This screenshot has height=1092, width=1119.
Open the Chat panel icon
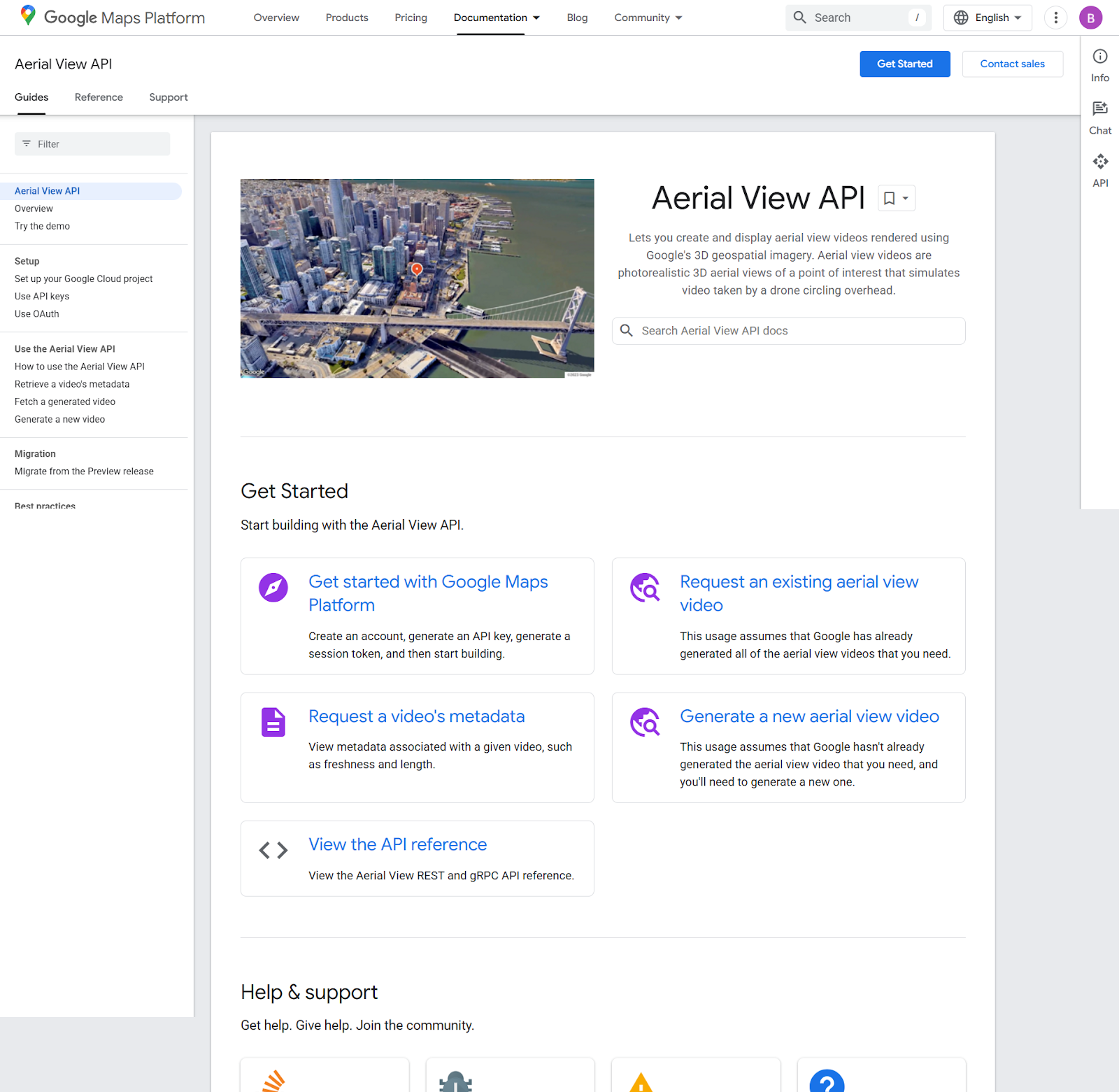[1100, 108]
